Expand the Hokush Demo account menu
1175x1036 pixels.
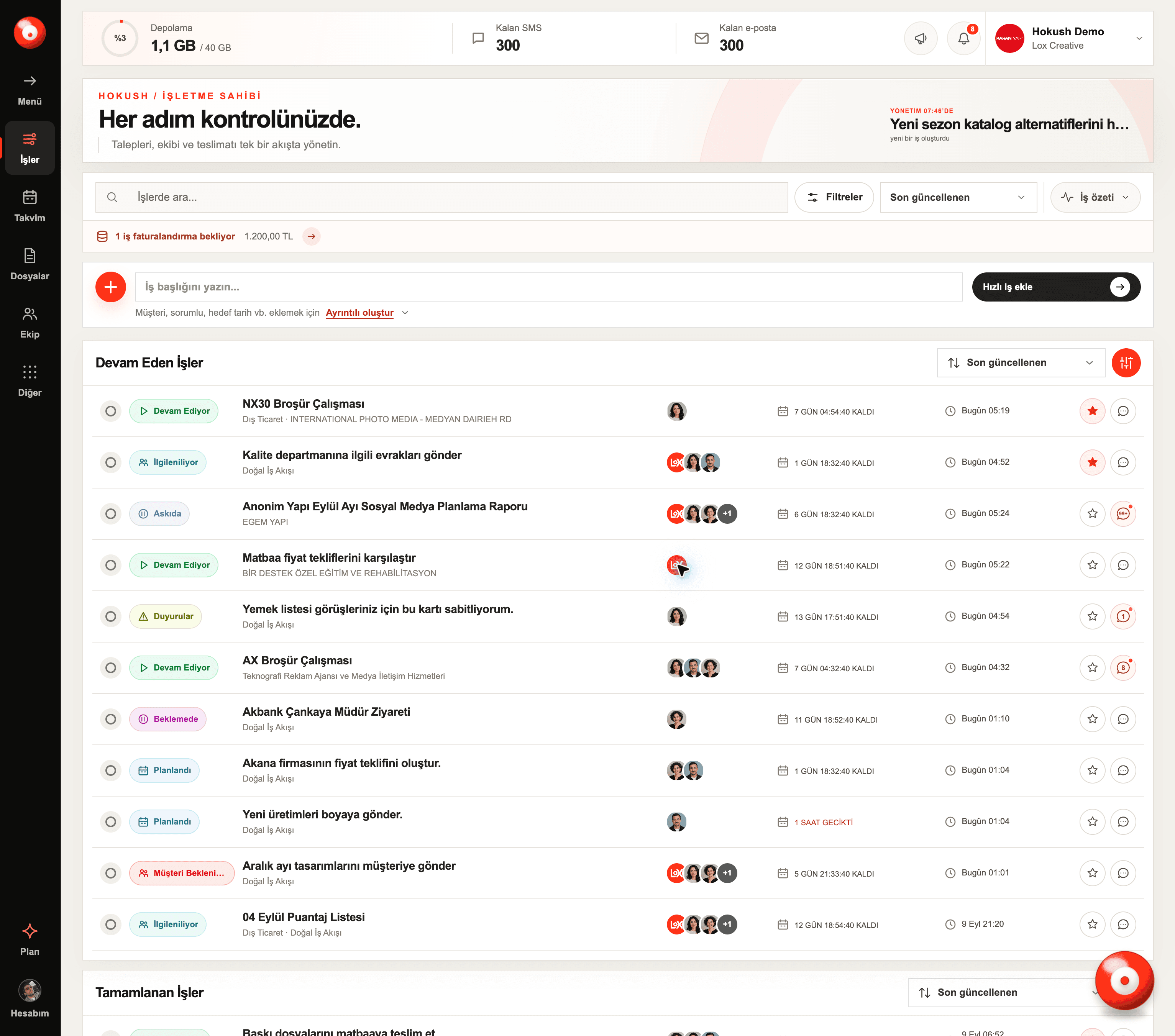(1139, 38)
